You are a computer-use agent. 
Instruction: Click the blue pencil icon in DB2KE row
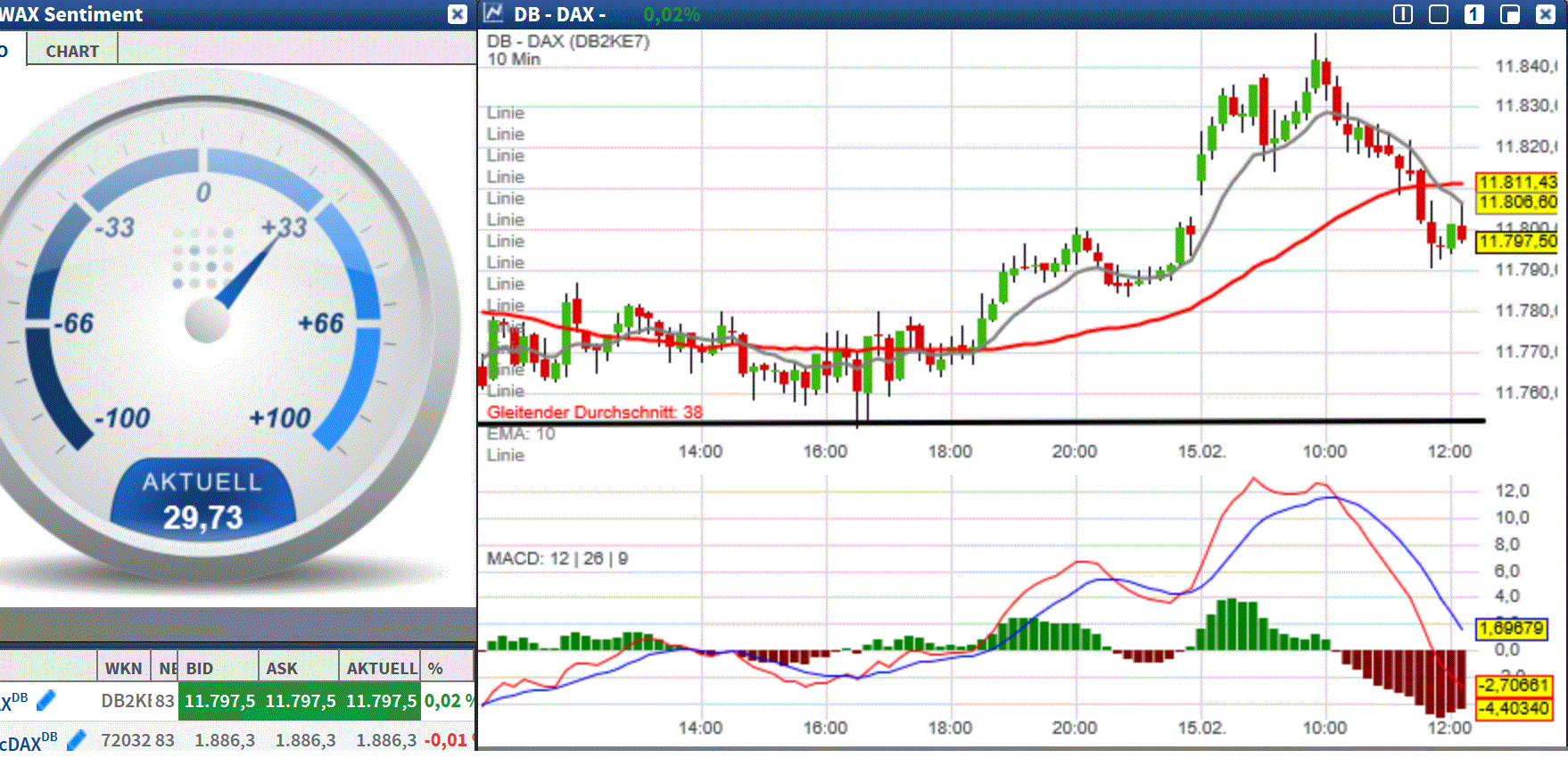pos(46,701)
